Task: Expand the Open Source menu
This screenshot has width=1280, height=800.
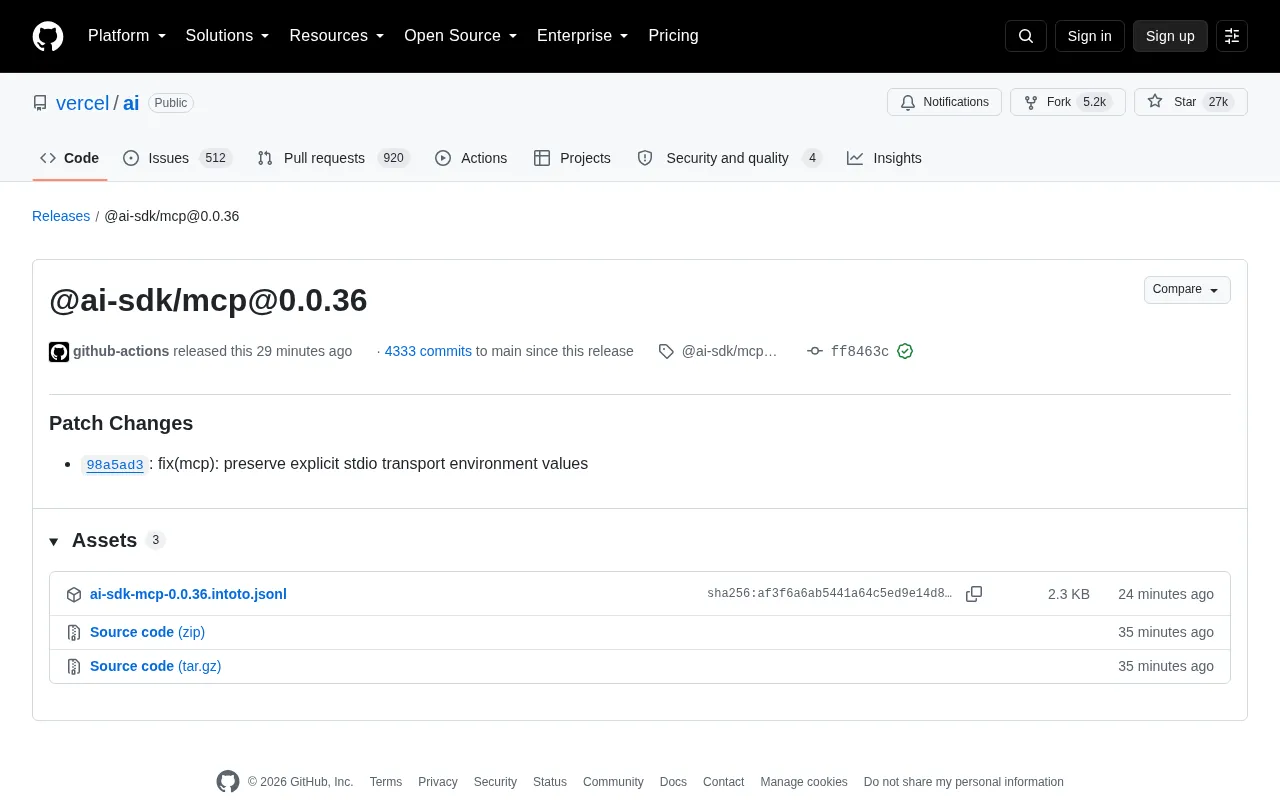Action: click(x=461, y=36)
